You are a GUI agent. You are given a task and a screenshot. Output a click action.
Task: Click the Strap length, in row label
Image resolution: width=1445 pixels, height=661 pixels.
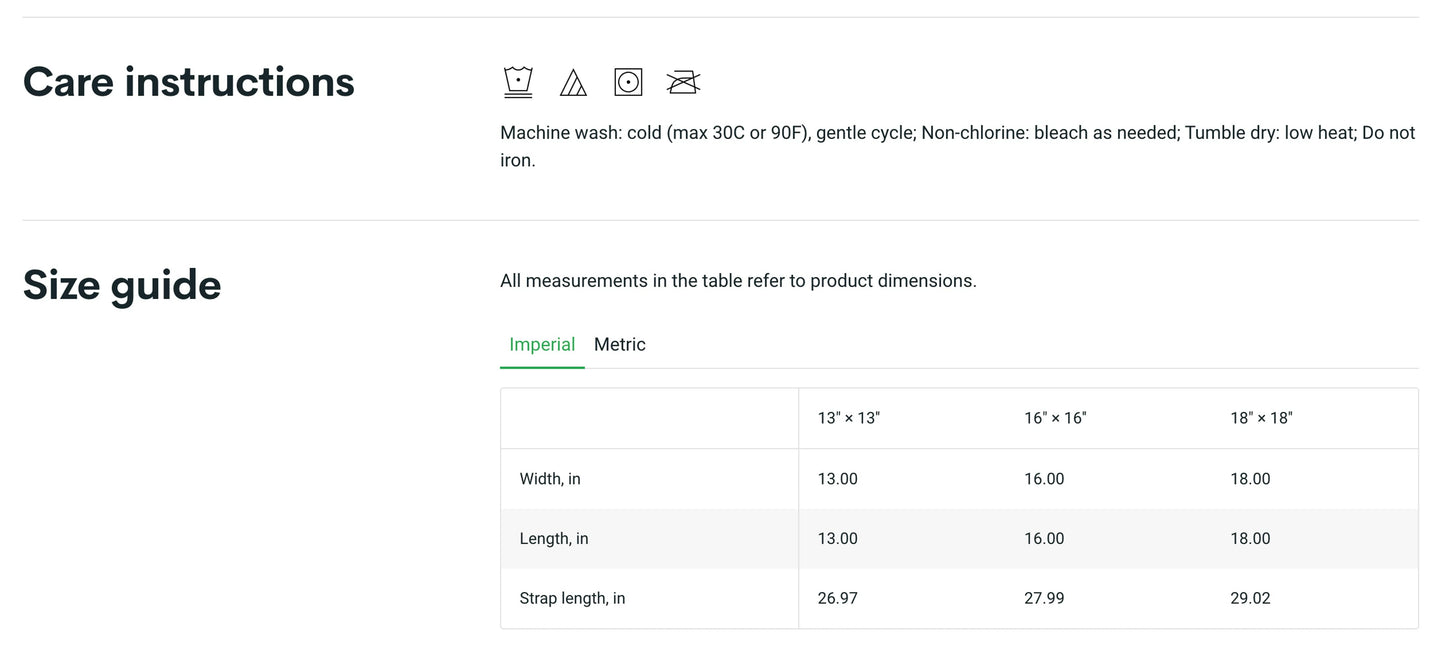[572, 599]
